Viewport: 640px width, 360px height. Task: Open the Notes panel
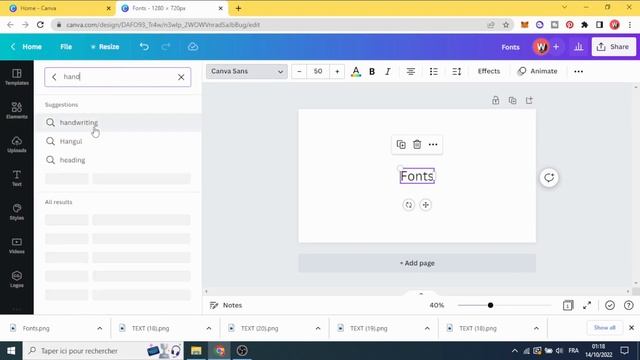[x=226, y=305]
